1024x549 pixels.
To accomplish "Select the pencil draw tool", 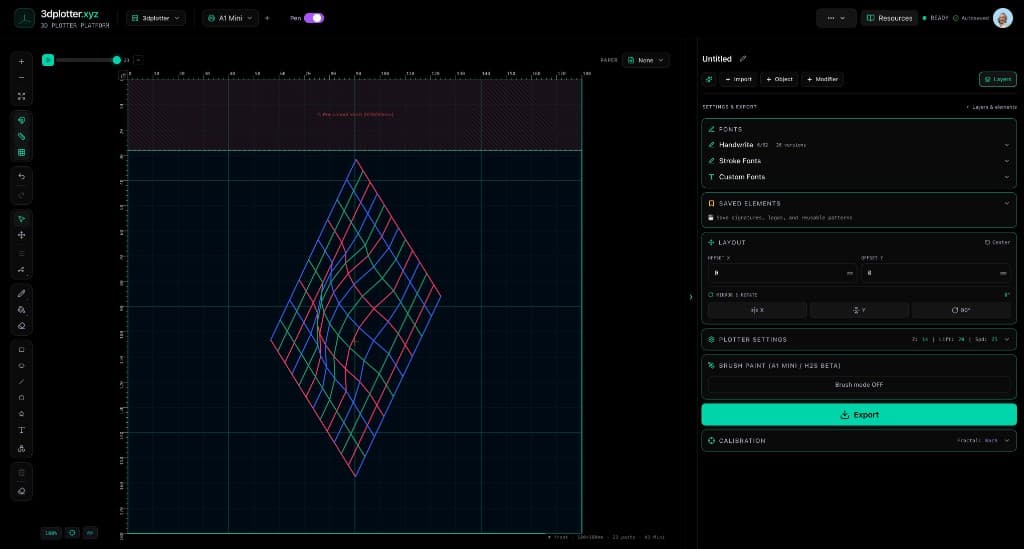I will (22, 293).
